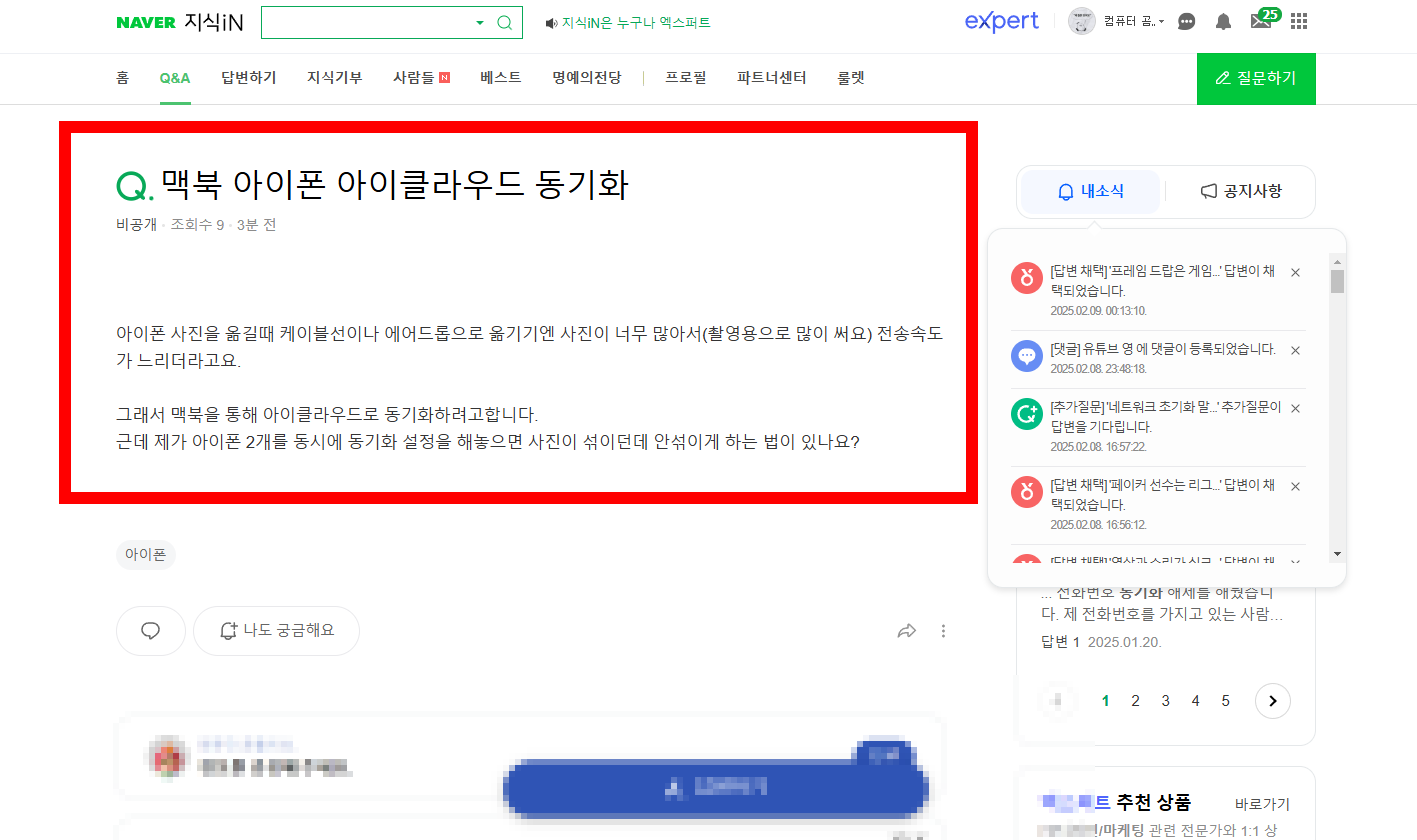
Task: Open the 프로필 menu item
Action: click(x=686, y=77)
